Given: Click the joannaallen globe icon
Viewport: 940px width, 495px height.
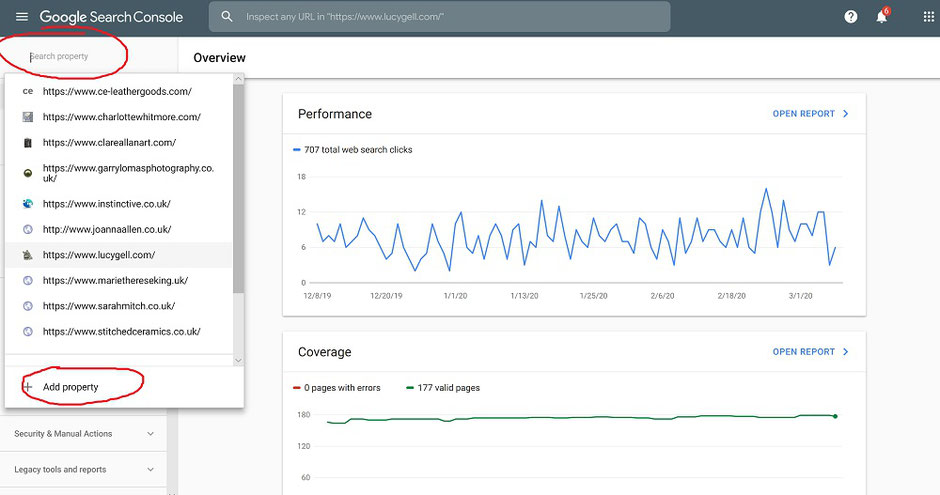Looking at the screenshot, I should [28, 230].
